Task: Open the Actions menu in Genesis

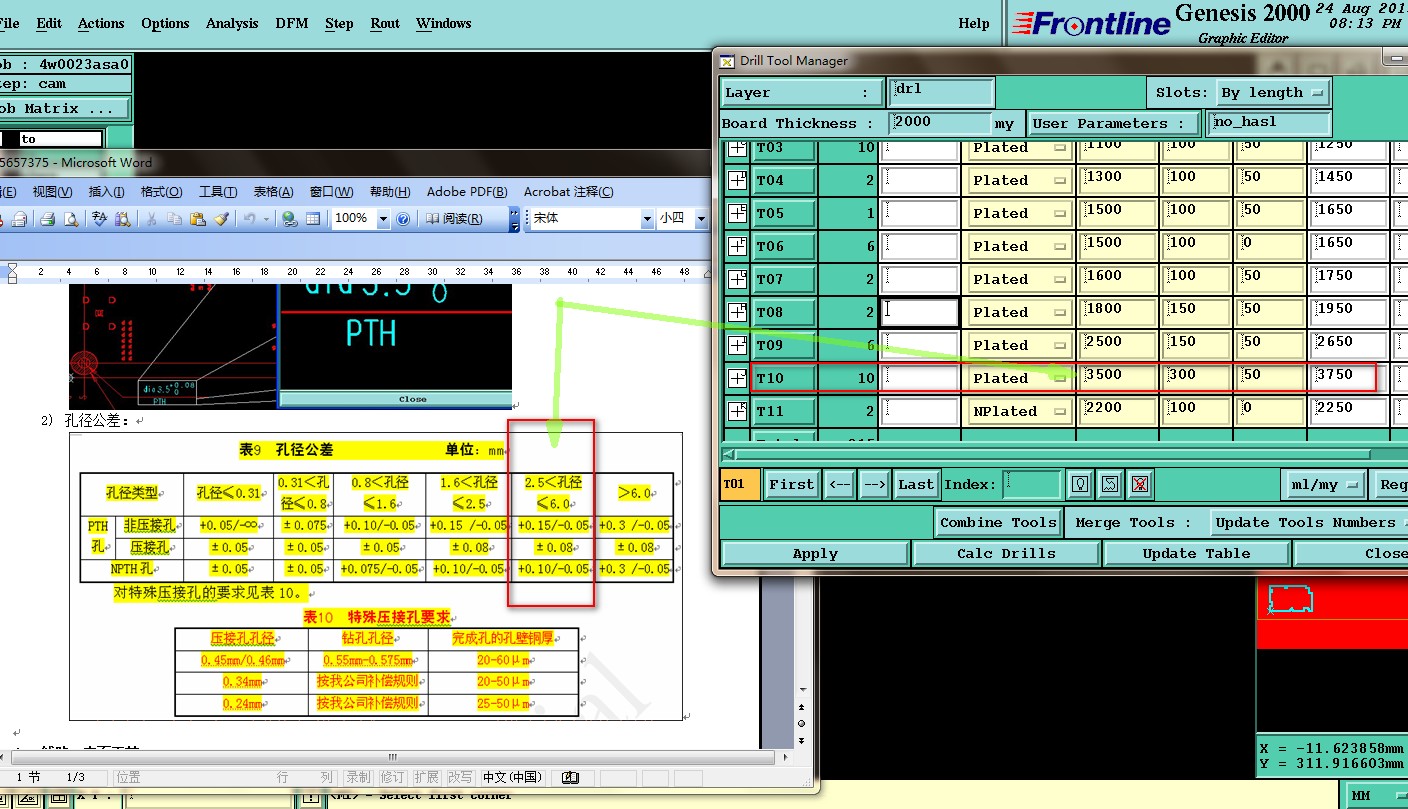Action: tap(101, 23)
